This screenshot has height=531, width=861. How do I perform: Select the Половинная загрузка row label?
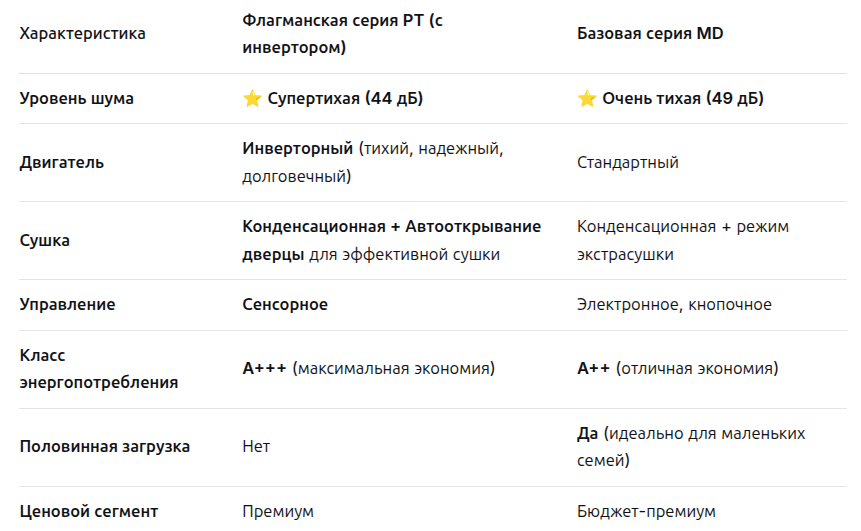click(105, 447)
